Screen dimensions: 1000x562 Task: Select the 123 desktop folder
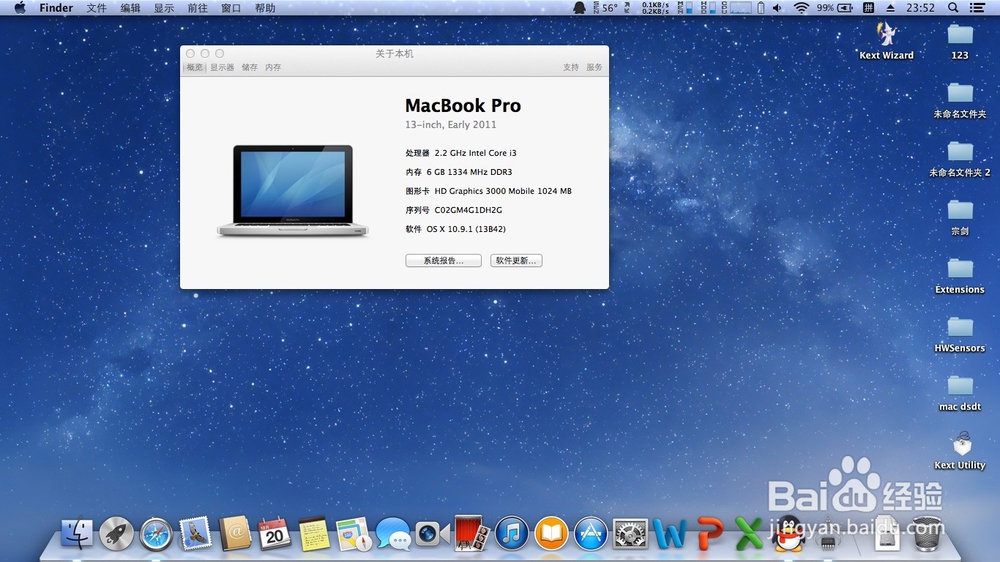click(x=960, y=41)
